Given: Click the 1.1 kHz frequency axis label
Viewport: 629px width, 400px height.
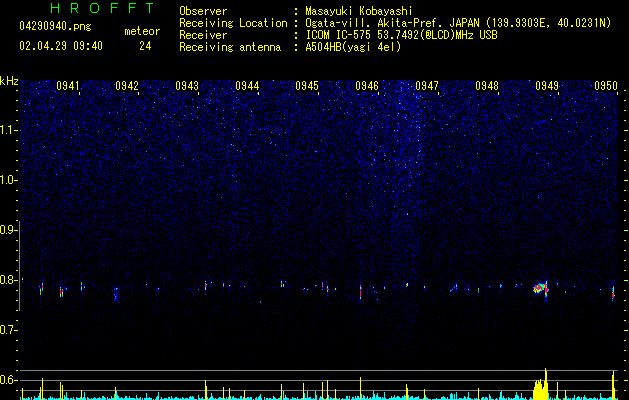Looking at the screenshot, I should (x=8, y=130).
